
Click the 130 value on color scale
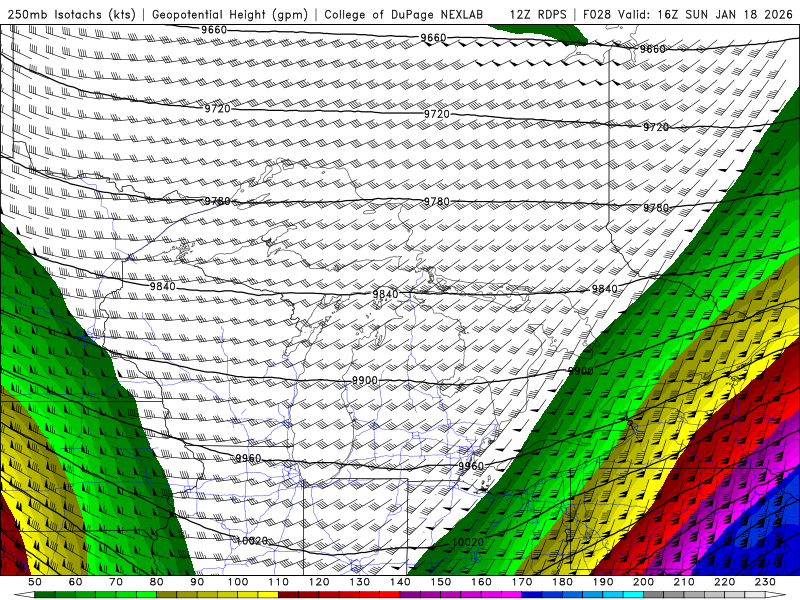360,582
